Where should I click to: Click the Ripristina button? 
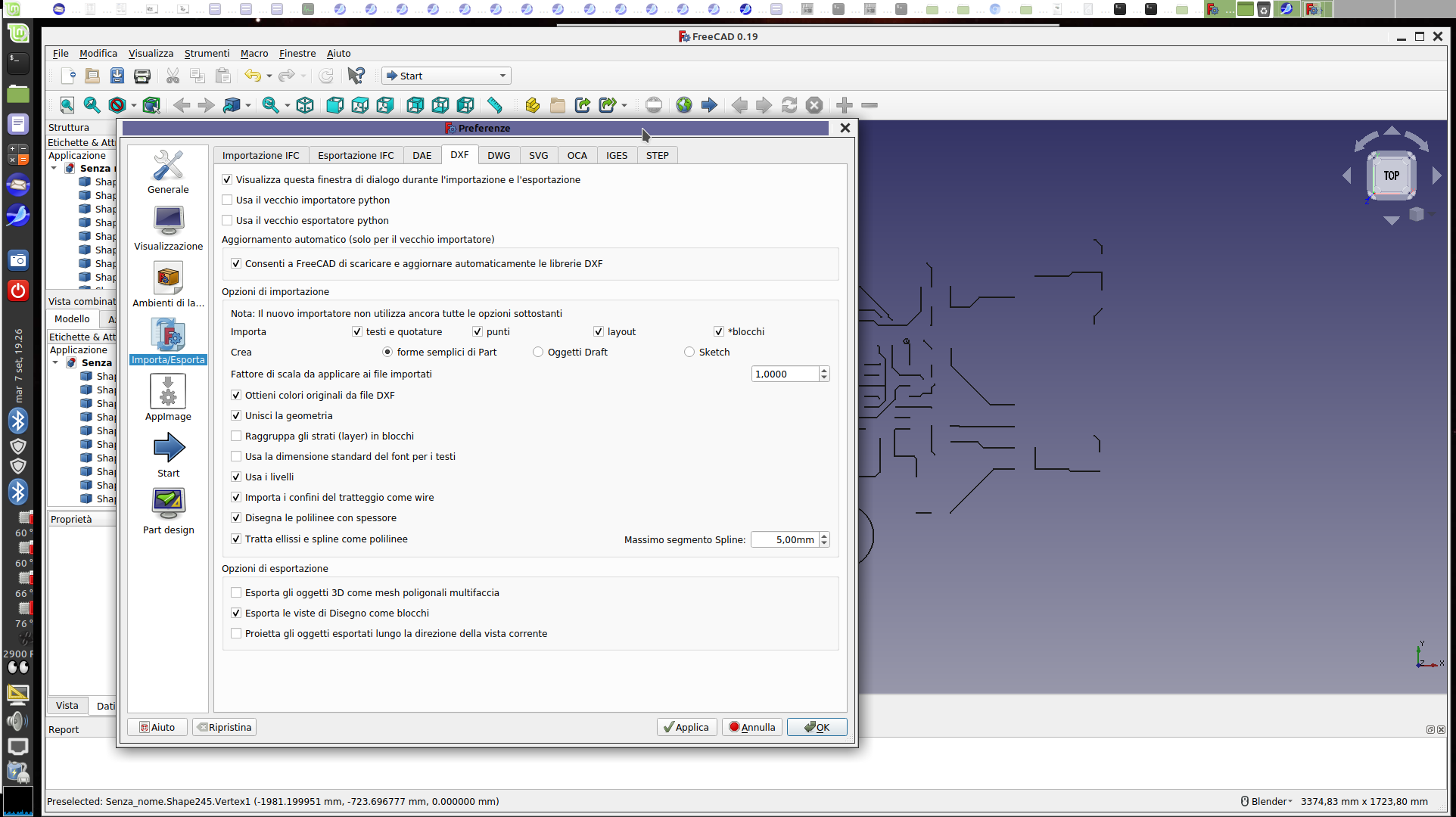click(x=224, y=728)
